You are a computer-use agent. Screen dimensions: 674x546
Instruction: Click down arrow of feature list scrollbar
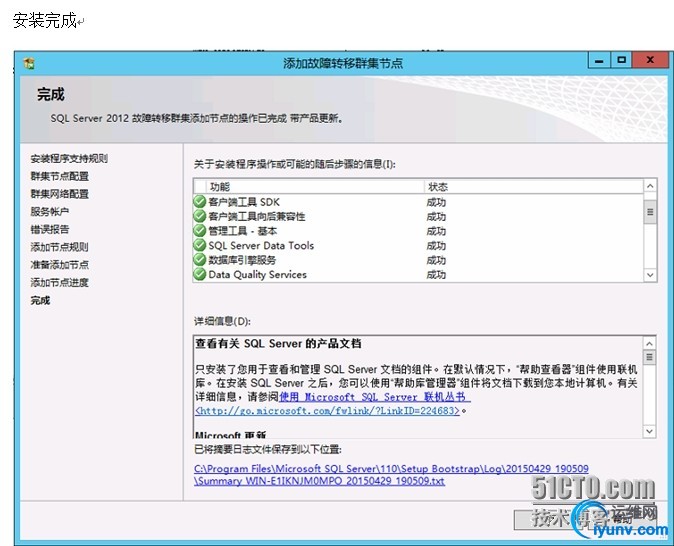(x=650, y=275)
